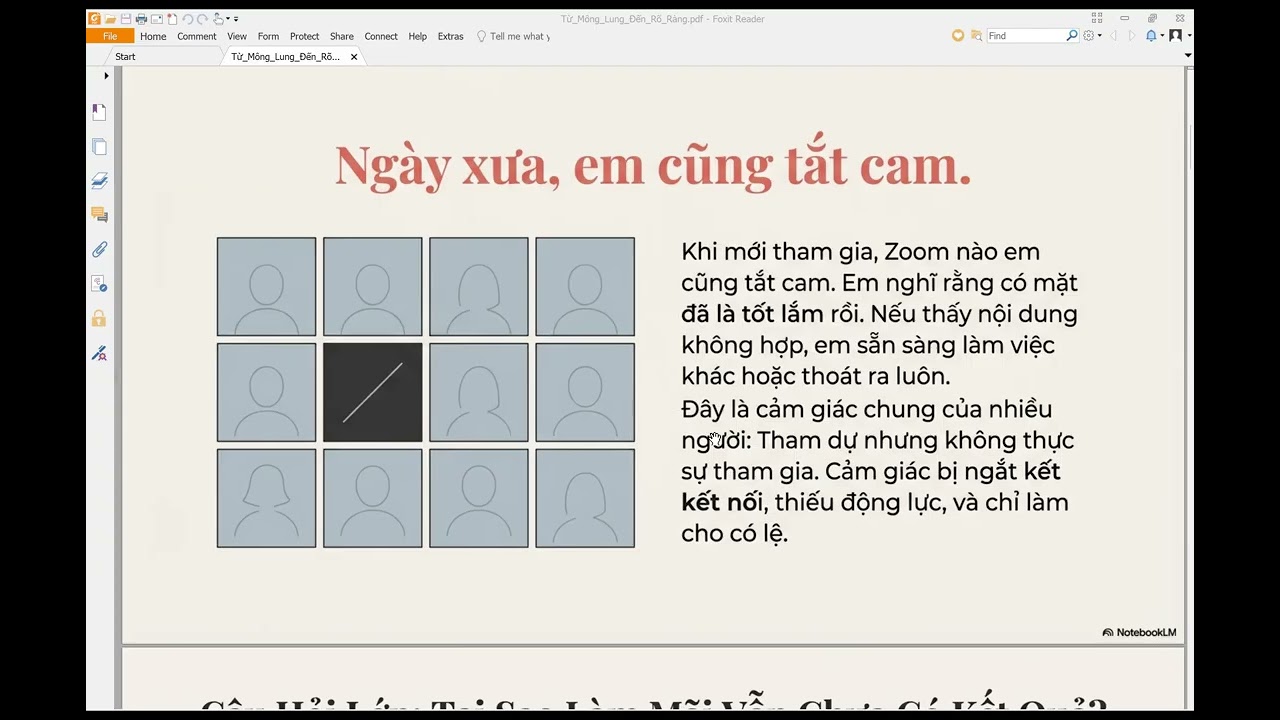Viewport: 1280px width, 720px height.
Task: Redo the last action
Action: 202,19
